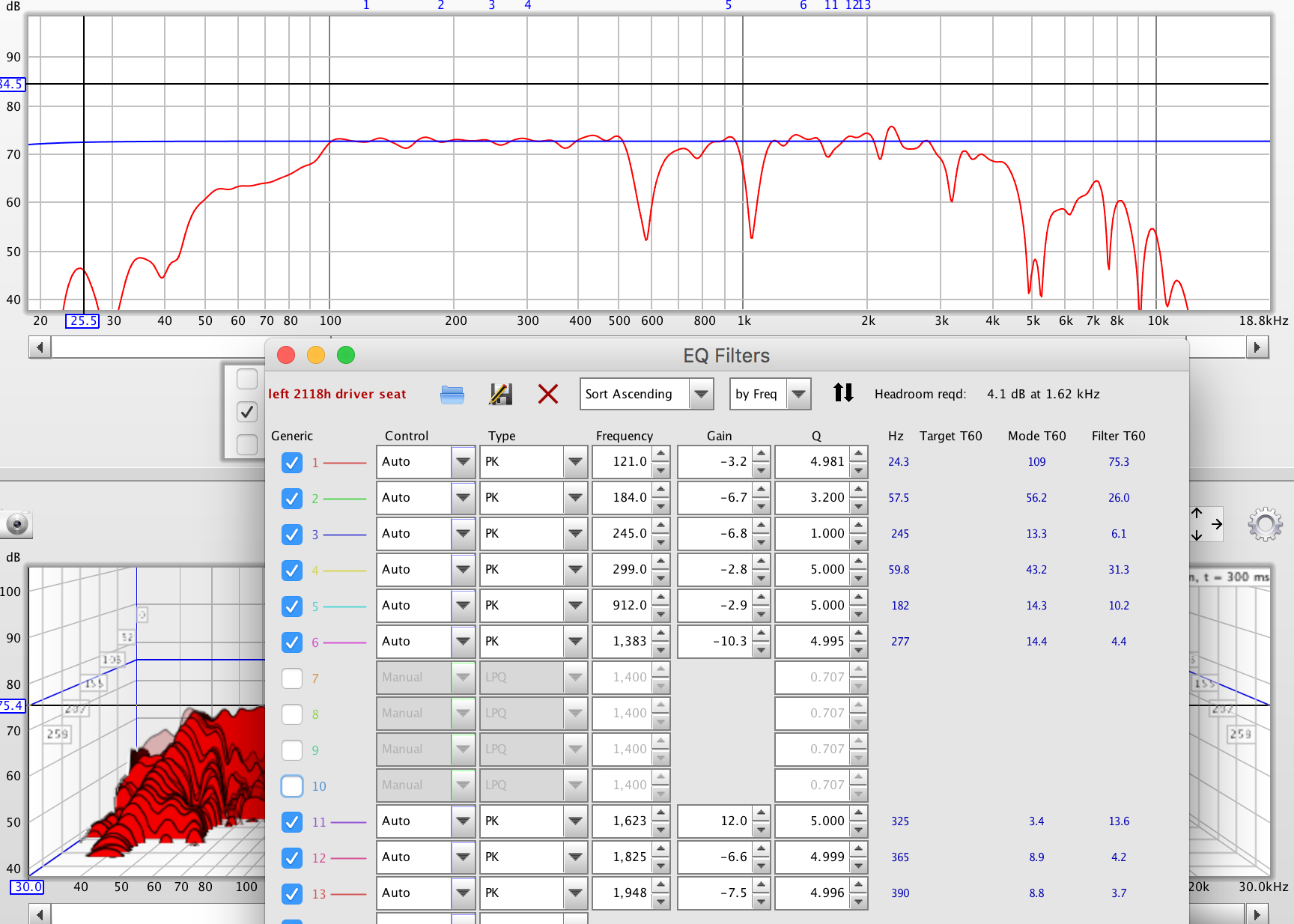
Task: Open the by Freq dropdown
Action: coord(771,394)
